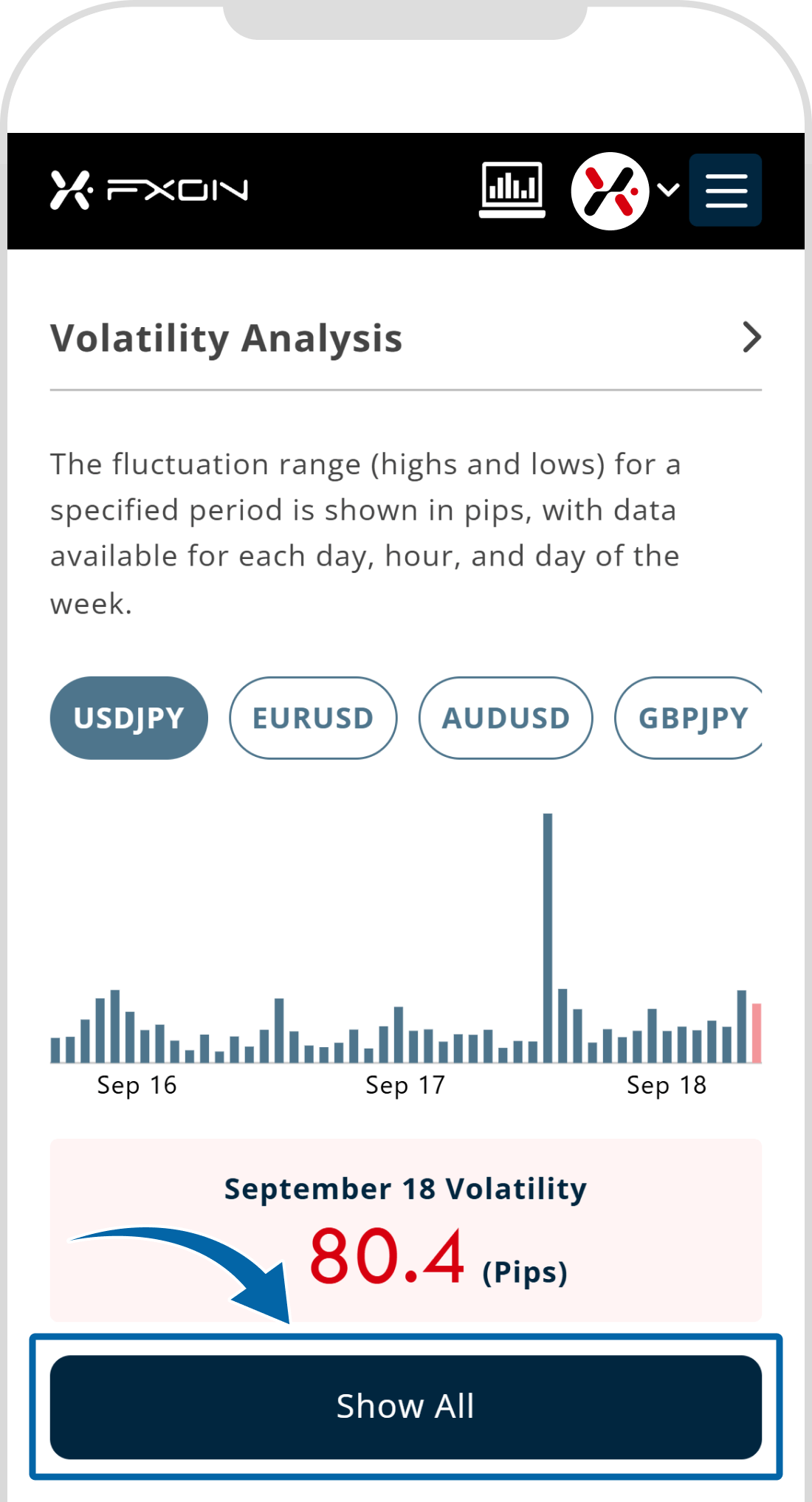Select the pink latest bar in chart
The image size is (812, 1502).
[x=757, y=1033]
